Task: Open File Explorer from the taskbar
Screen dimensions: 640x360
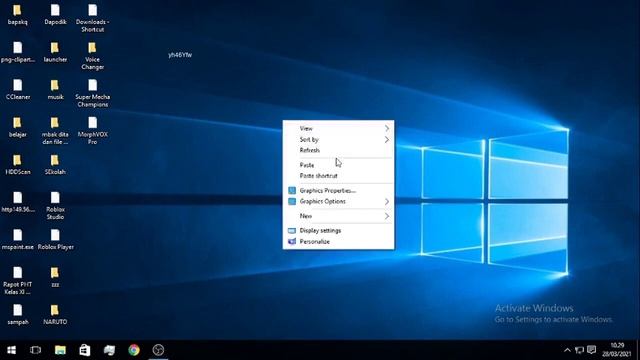Action: [x=60, y=350]
